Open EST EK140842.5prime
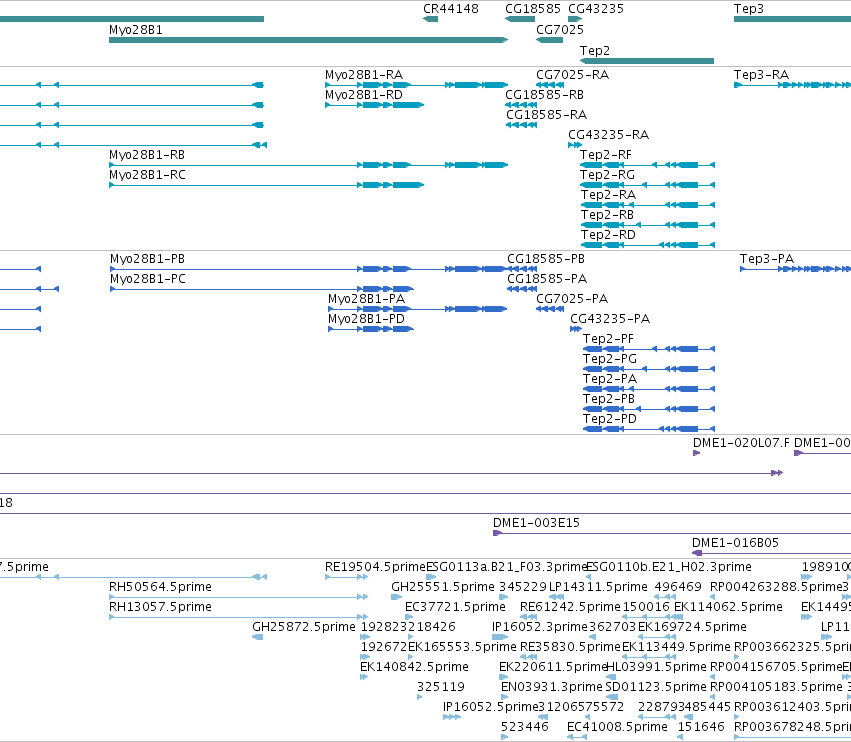This screenshot has height=742, width=851. (364, 677)
